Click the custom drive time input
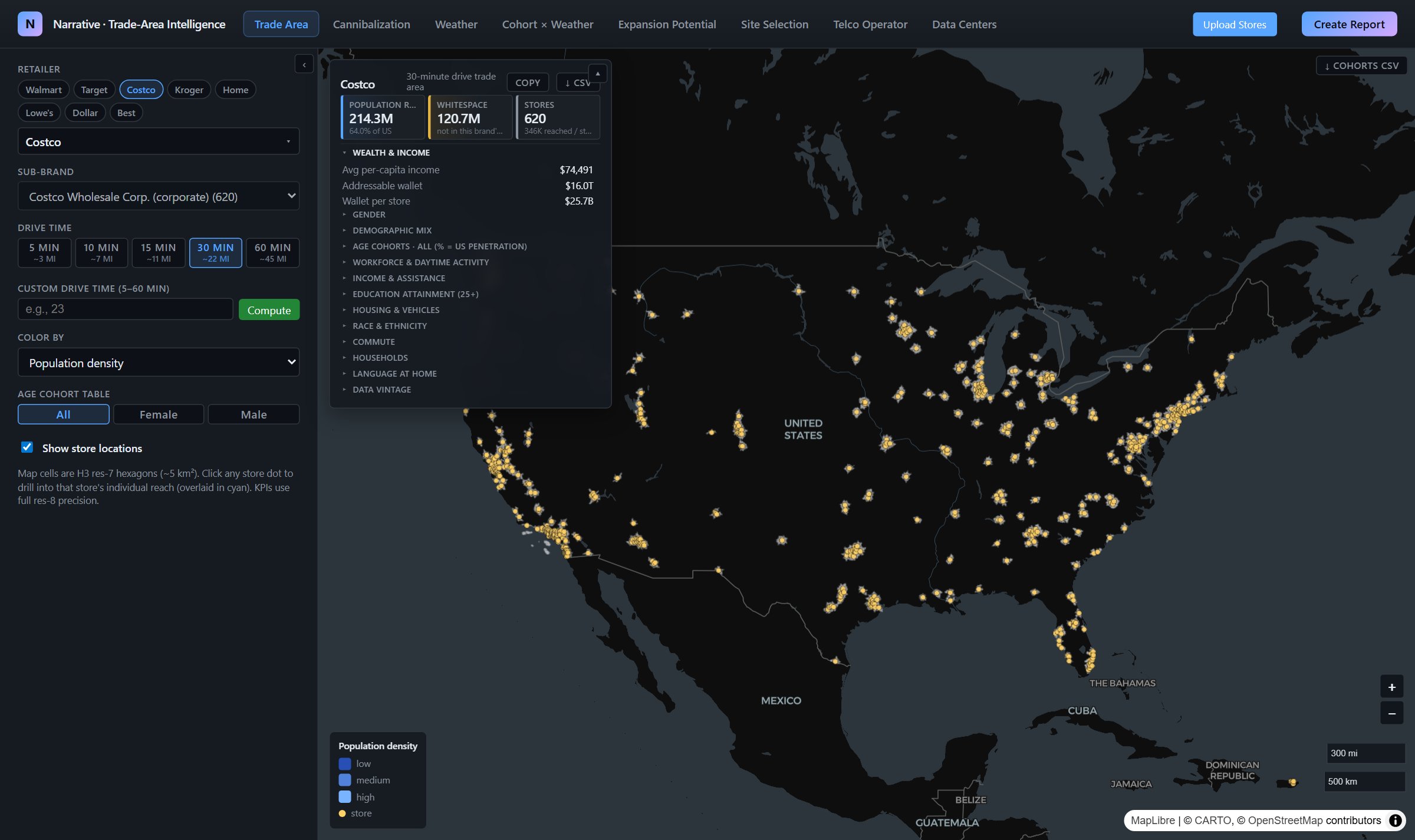Screen dimensions: 1415x840 [126, 309]
